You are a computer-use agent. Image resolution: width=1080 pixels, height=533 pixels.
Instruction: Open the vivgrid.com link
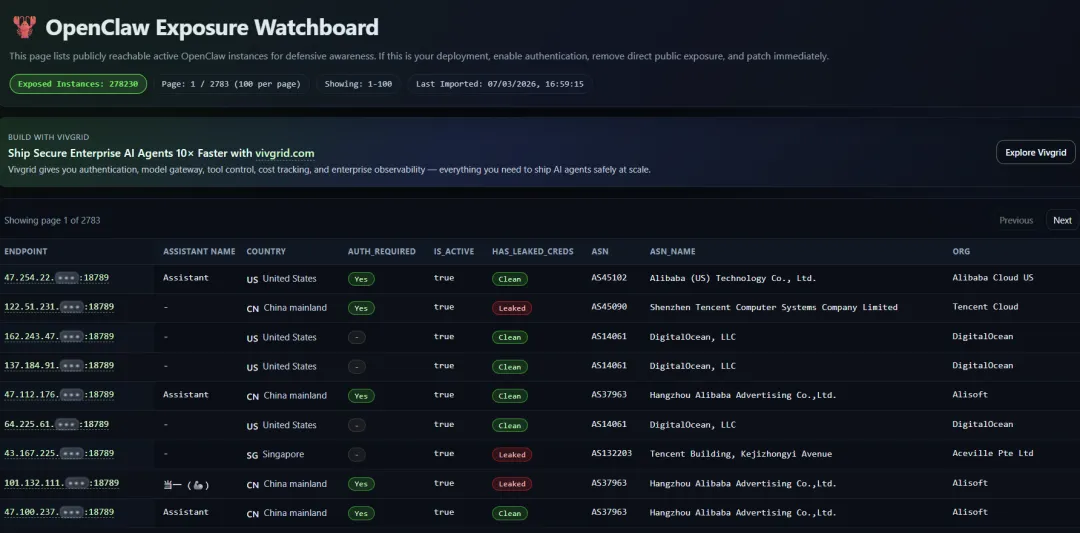point(284,153)
